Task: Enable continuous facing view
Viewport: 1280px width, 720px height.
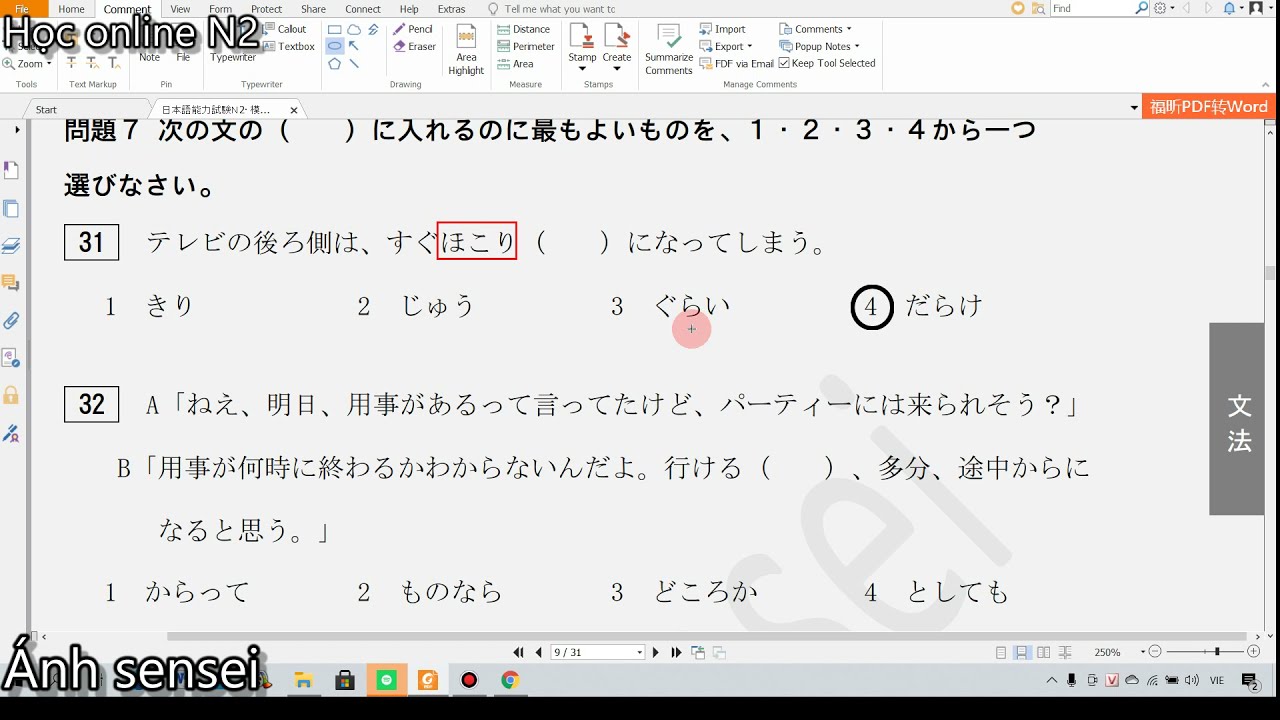Action: [x=1064, y=652]
